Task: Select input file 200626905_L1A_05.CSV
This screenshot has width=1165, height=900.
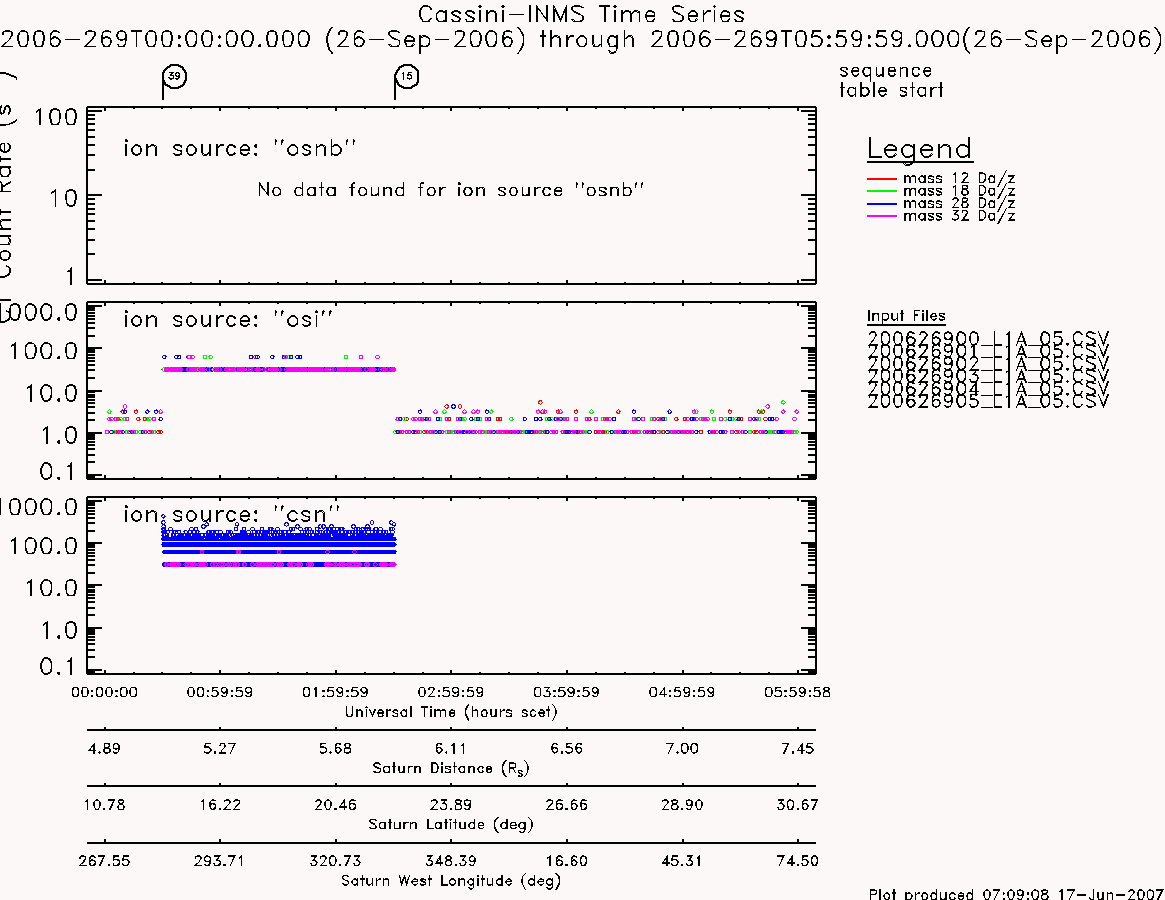Action: pyautogui.click(x=988, y=402)
